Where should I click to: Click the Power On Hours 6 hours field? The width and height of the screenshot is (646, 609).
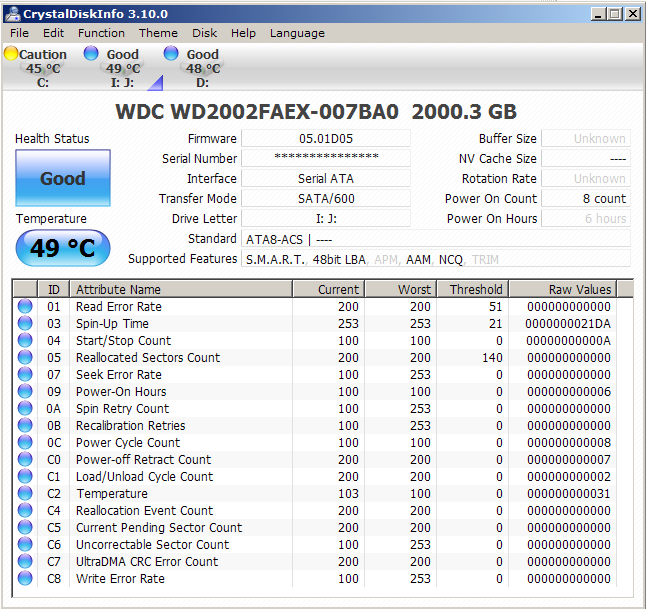tap(586, 218)
